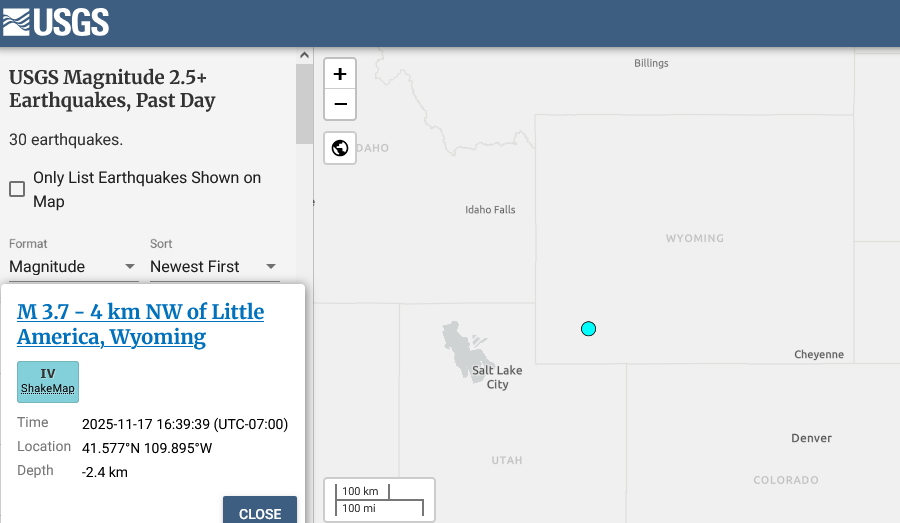Open the M 3.7 Little America earthquake link
900x523 pixels.
point(140,324)
